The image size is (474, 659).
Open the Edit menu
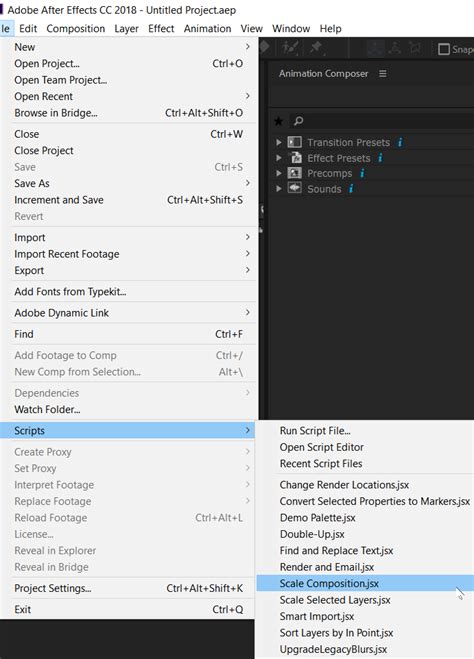28,29
